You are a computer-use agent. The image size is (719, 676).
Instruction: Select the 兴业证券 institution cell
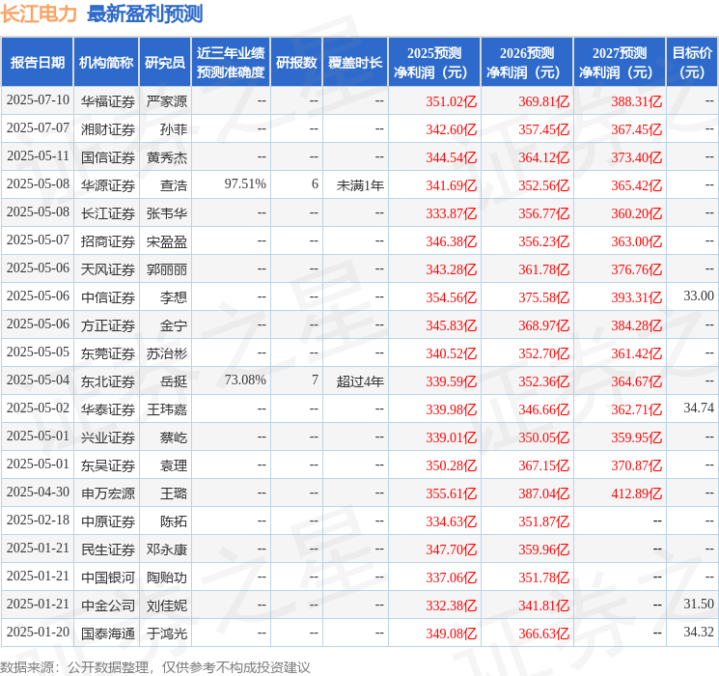click(x=108, y=438)
